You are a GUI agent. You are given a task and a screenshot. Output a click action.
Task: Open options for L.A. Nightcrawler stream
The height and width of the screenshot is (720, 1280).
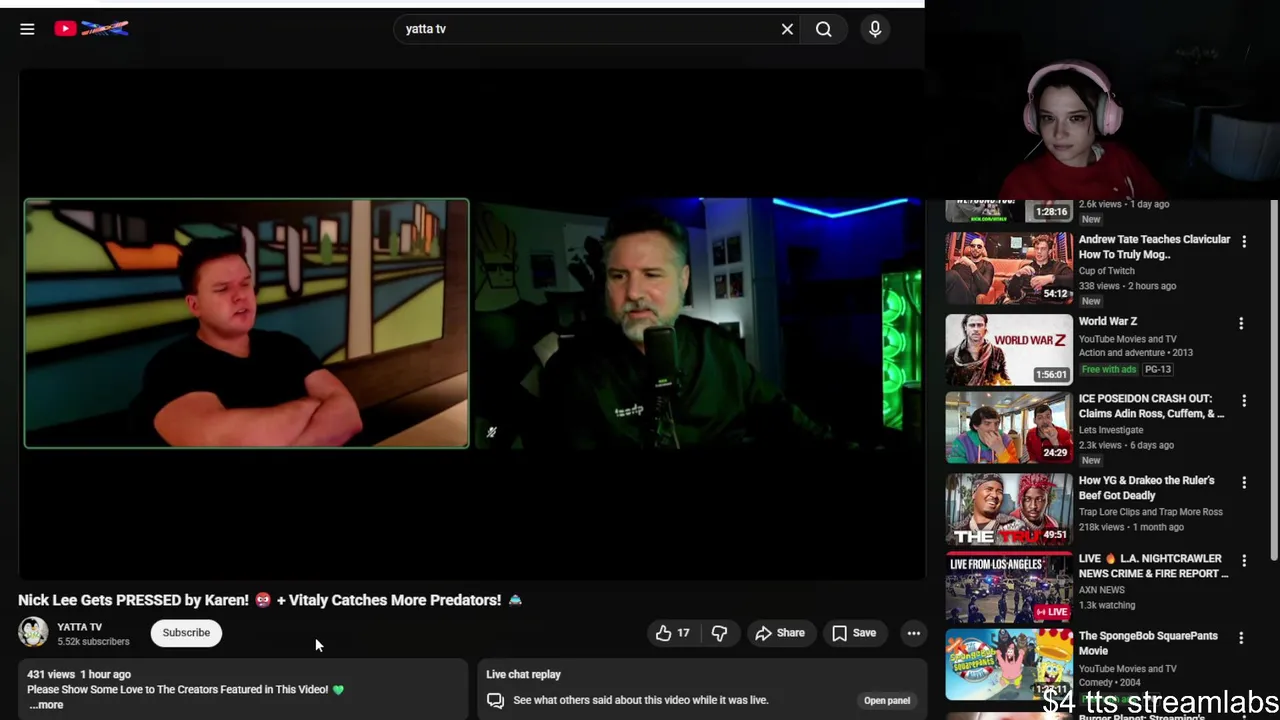tap(1244, 561)
